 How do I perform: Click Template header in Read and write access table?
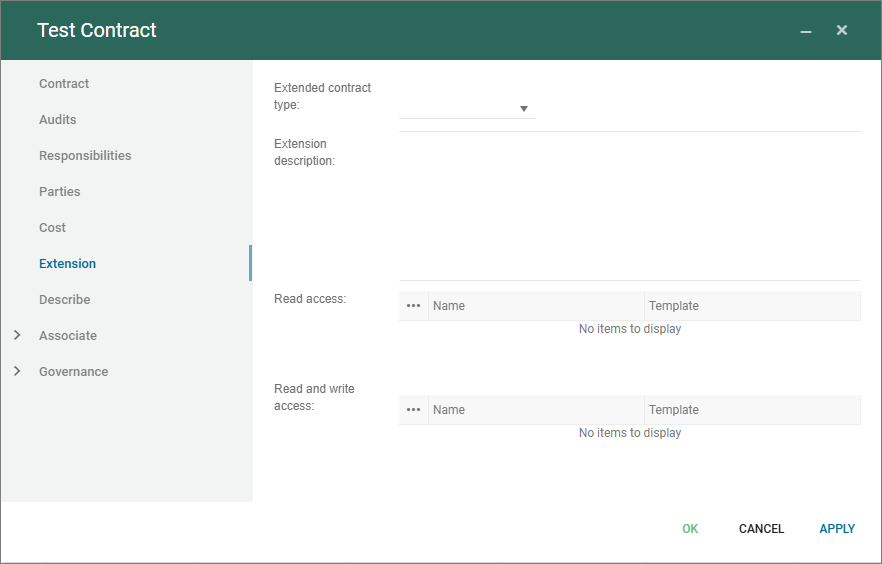pyautogui.click(x=752, y=410)
